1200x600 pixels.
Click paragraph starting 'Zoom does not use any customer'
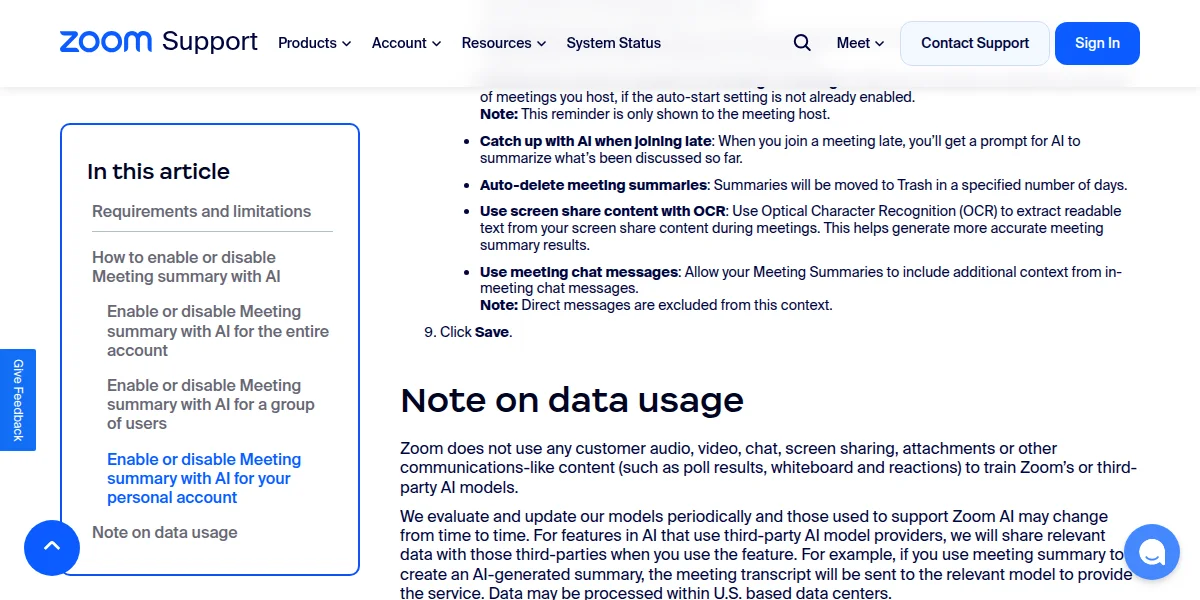[x=768, y=468]
